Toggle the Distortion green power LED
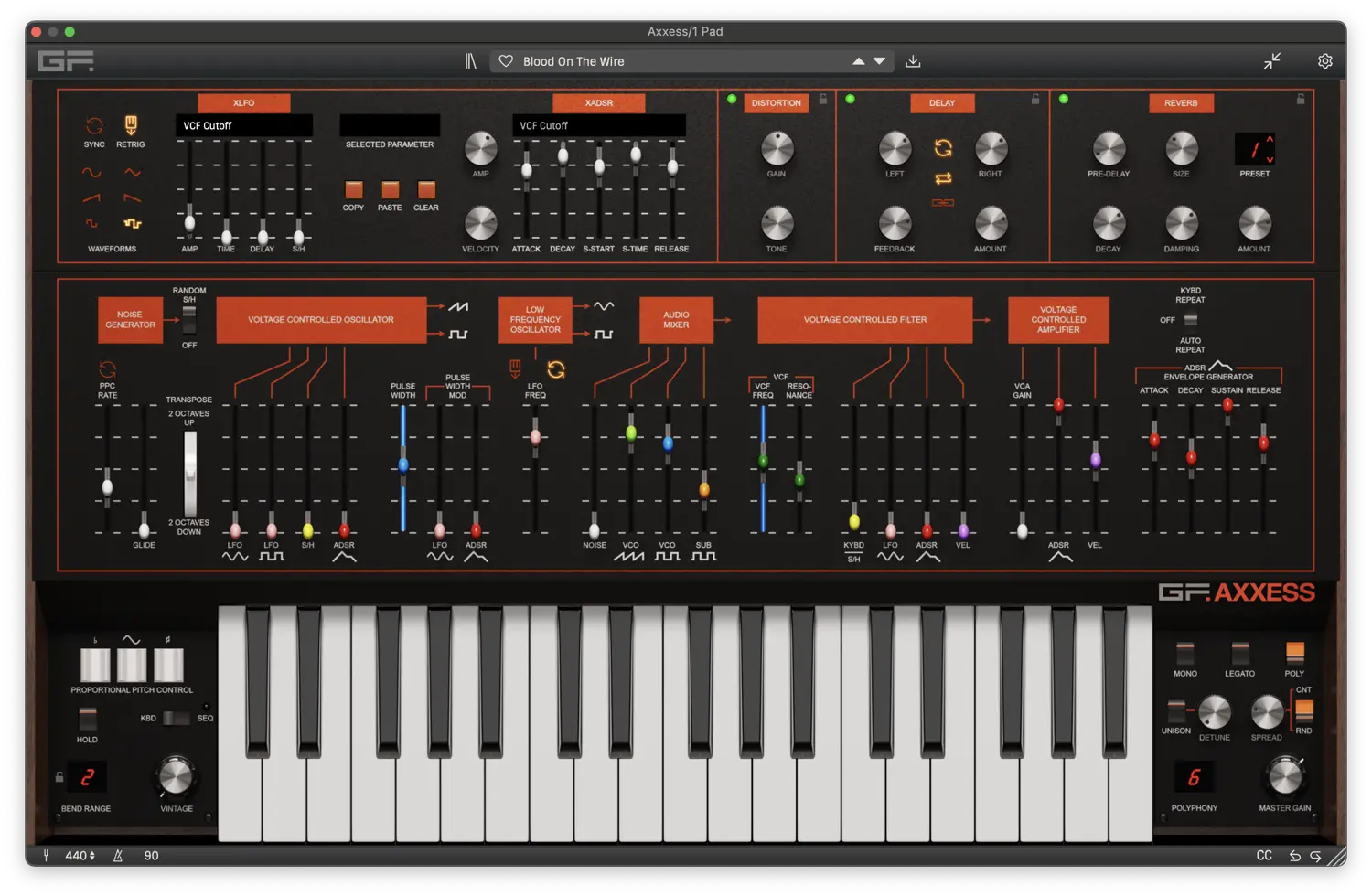1372x896 pixels. 732,100
